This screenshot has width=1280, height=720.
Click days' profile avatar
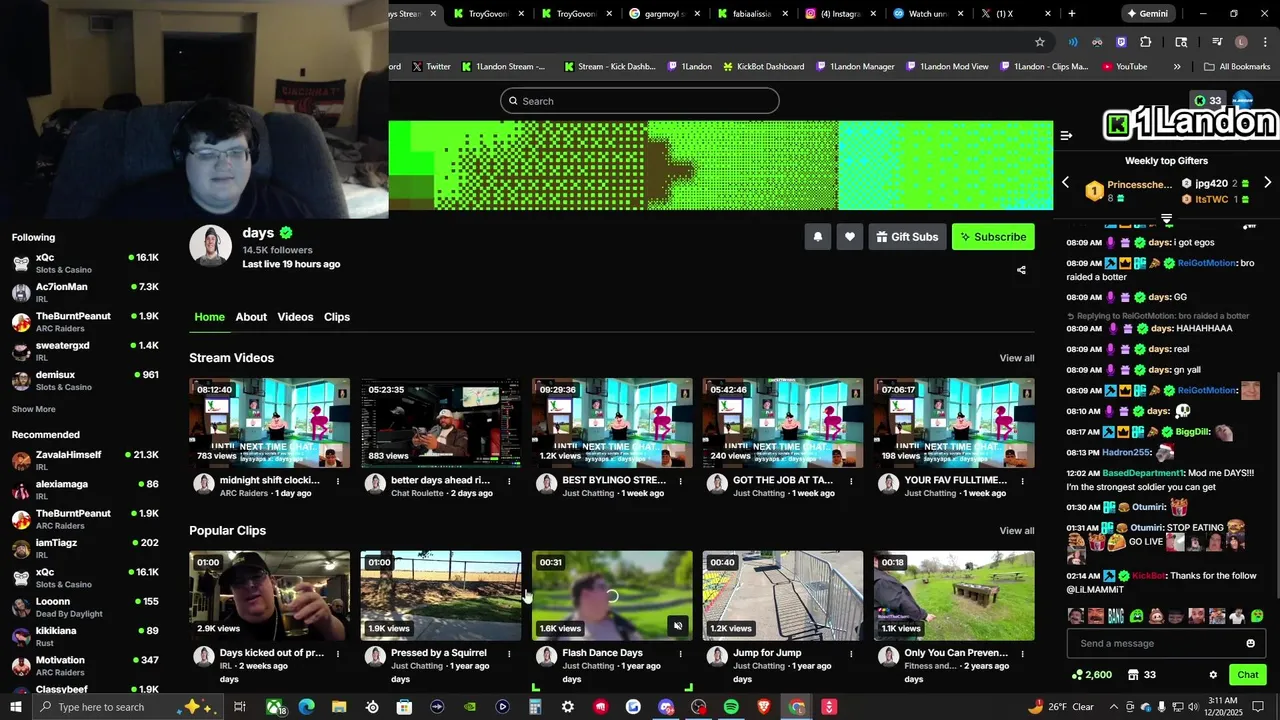pos(211,246)
